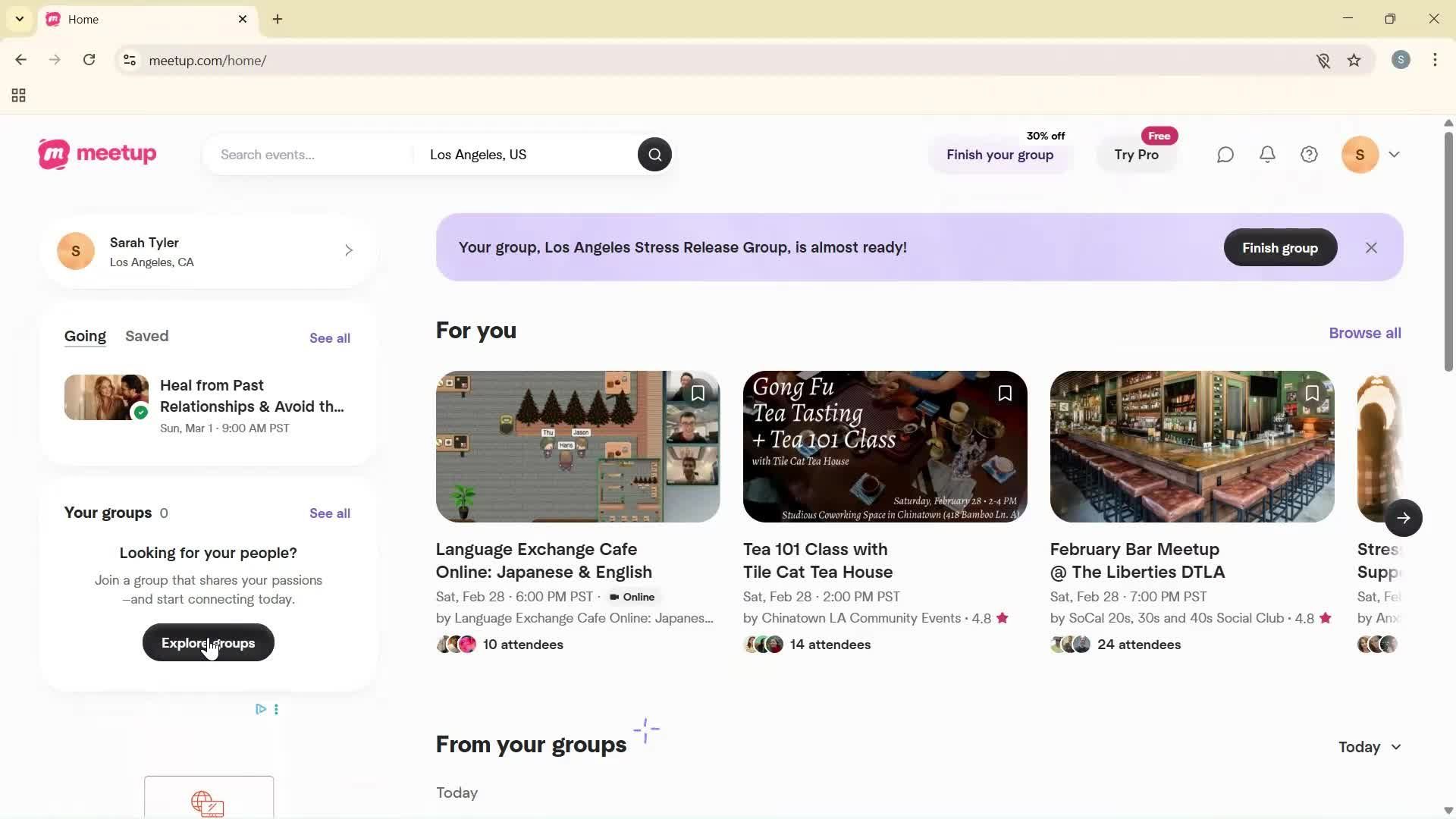The height and width of the screenshot is (819, 1456).
Task: Open the Browse all link
Action: (x=1364, y=333)
